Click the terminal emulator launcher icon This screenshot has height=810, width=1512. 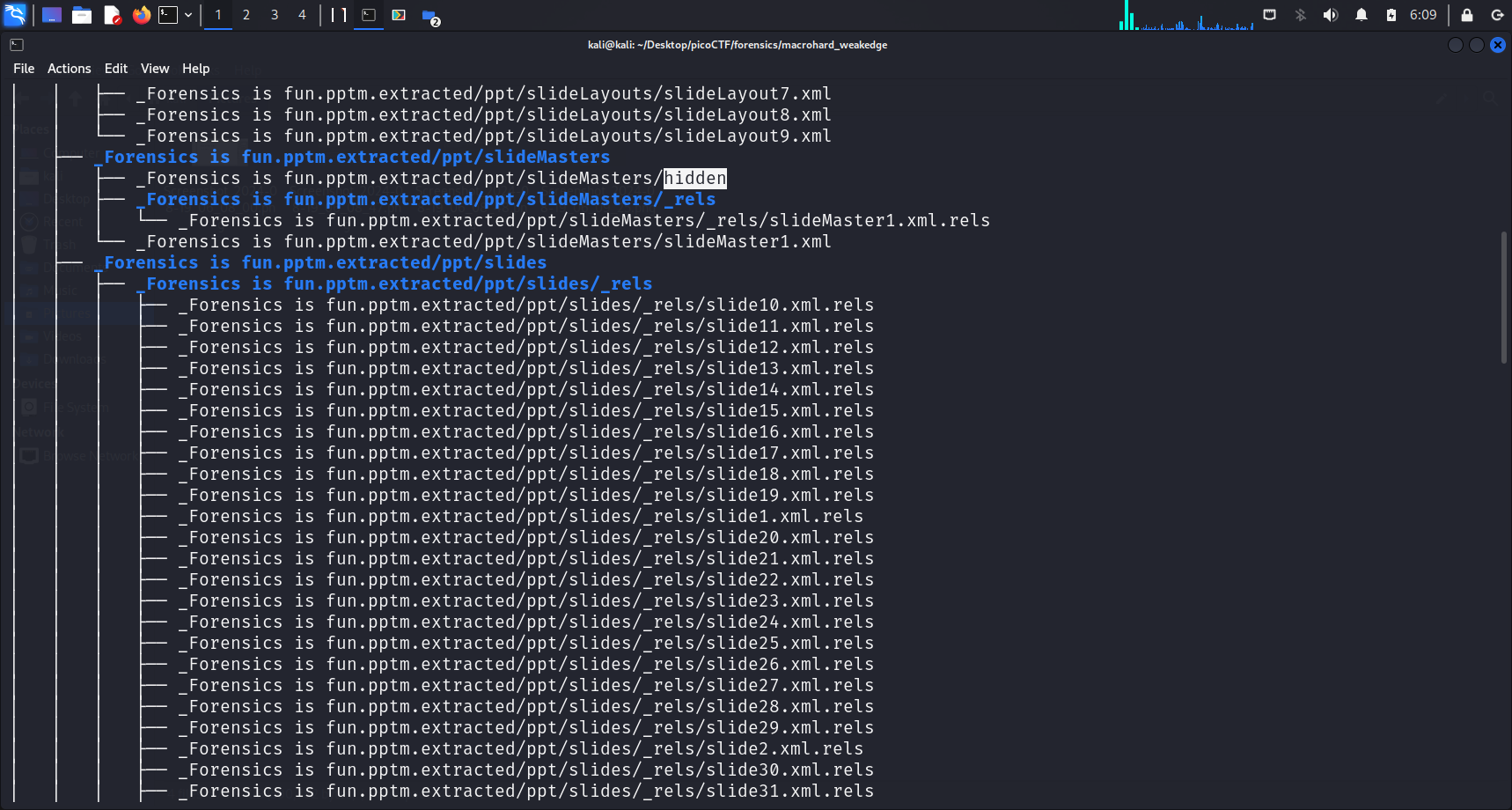[x=168, y=15]
